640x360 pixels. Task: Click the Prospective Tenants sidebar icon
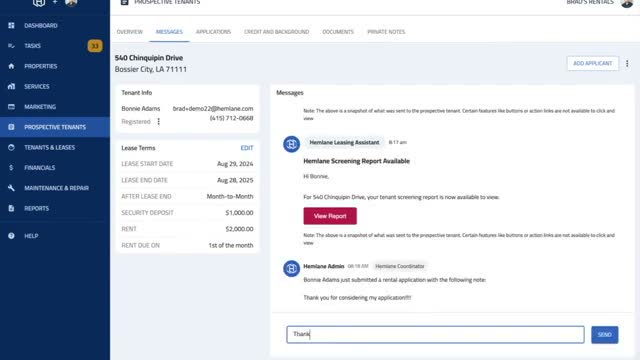pos(11,127)
